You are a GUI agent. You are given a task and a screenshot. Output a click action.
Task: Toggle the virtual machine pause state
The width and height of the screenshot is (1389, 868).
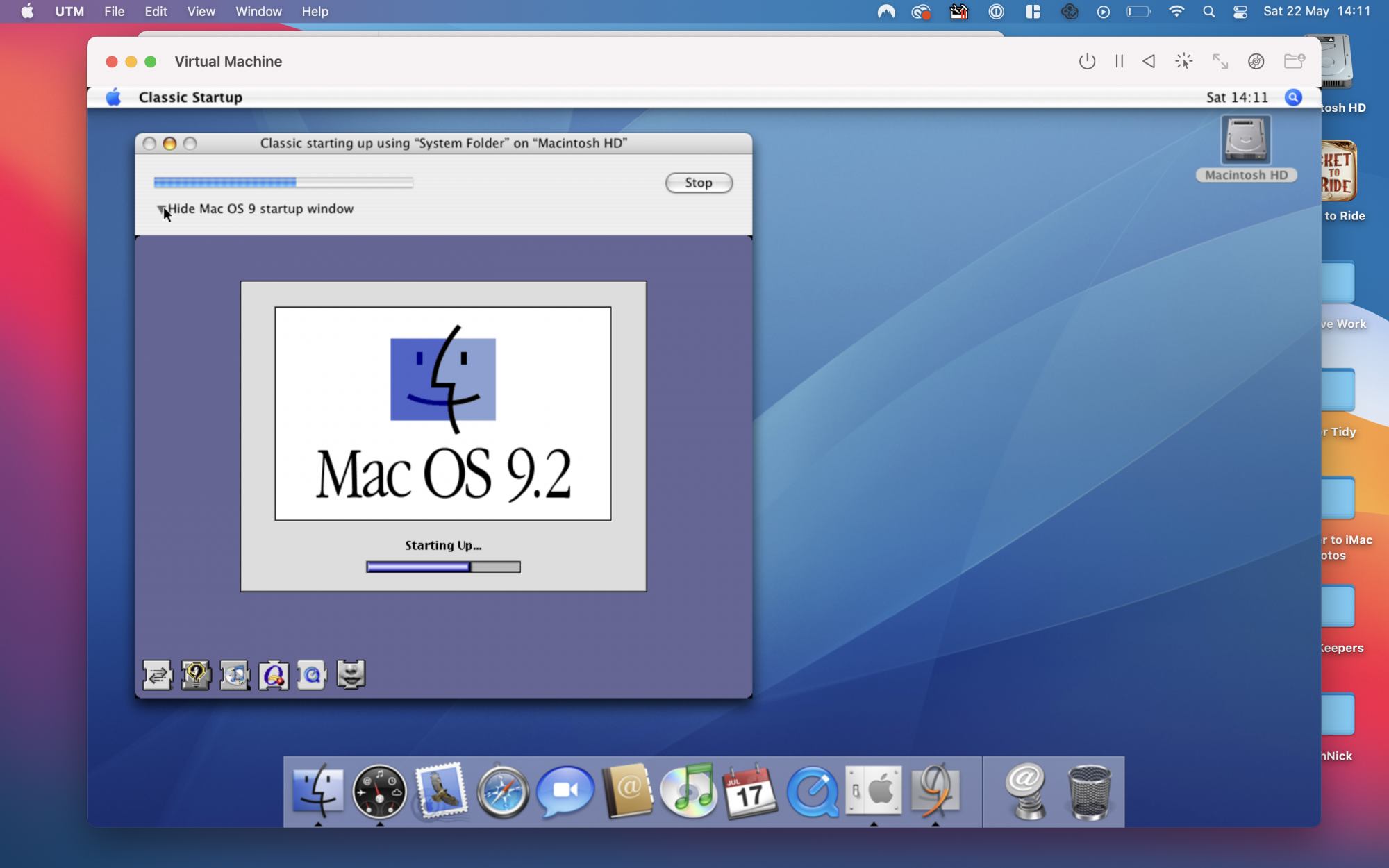point(1120,62)
